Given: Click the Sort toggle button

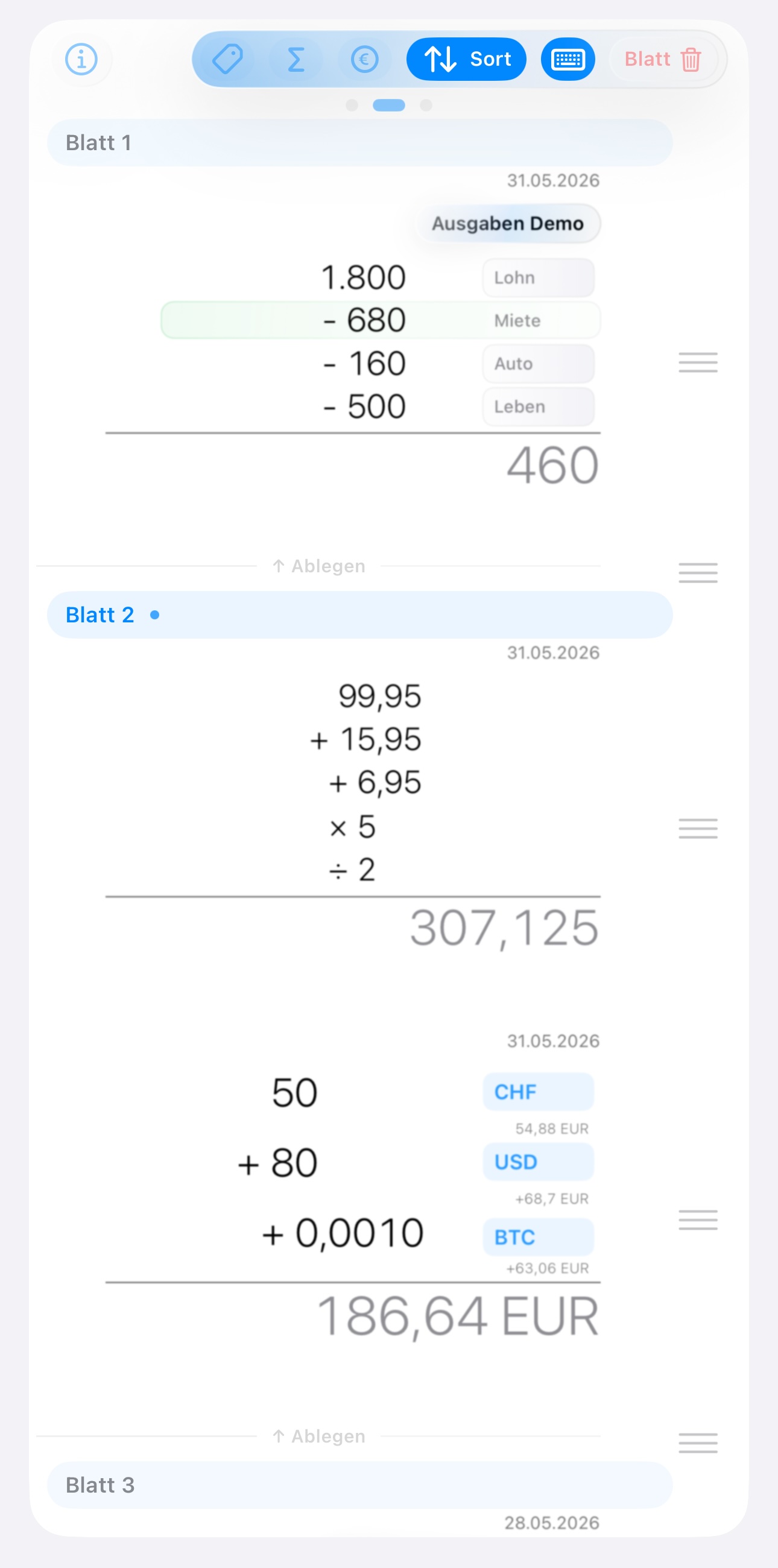Looking at the screenshot, I should tap(466, 60).
